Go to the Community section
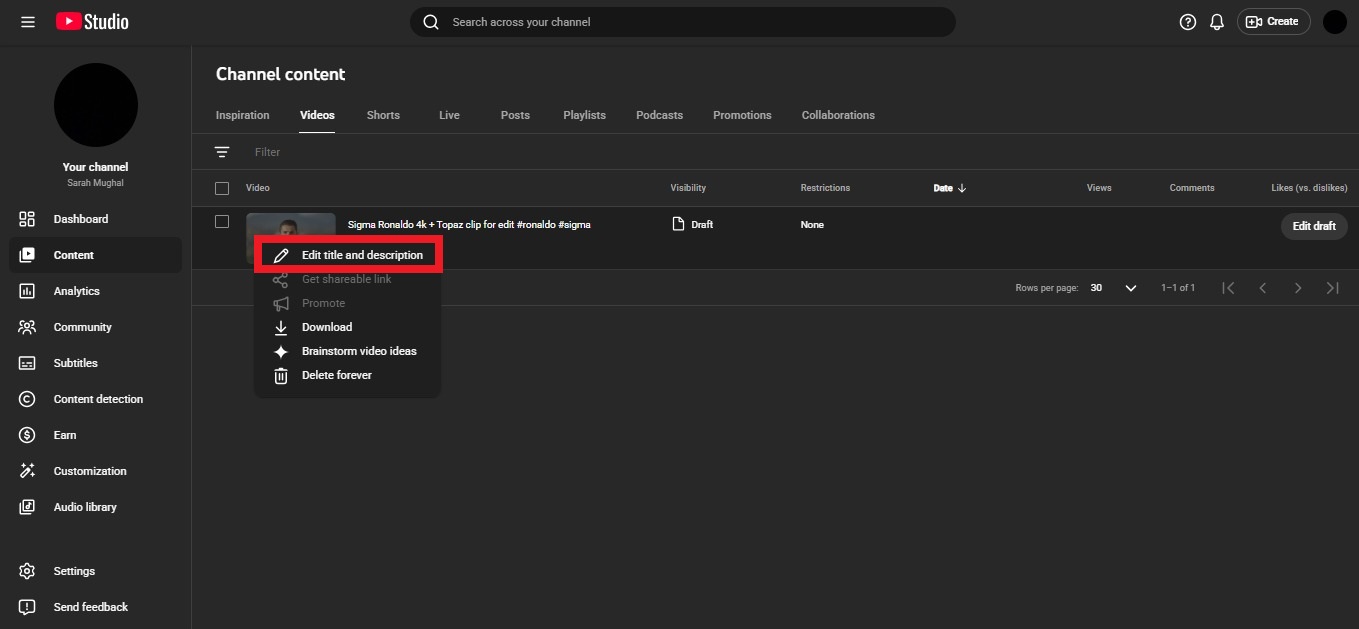 click(x=82, y=326)
